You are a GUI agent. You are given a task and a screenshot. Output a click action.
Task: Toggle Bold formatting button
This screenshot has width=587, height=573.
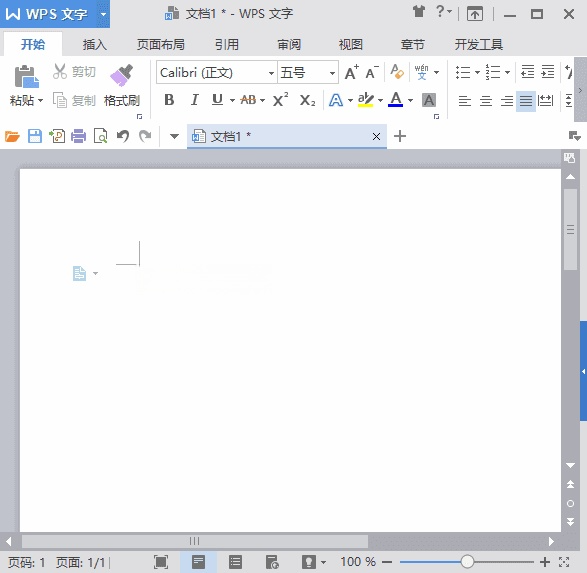pyautogui.click(x=169, y=100)
